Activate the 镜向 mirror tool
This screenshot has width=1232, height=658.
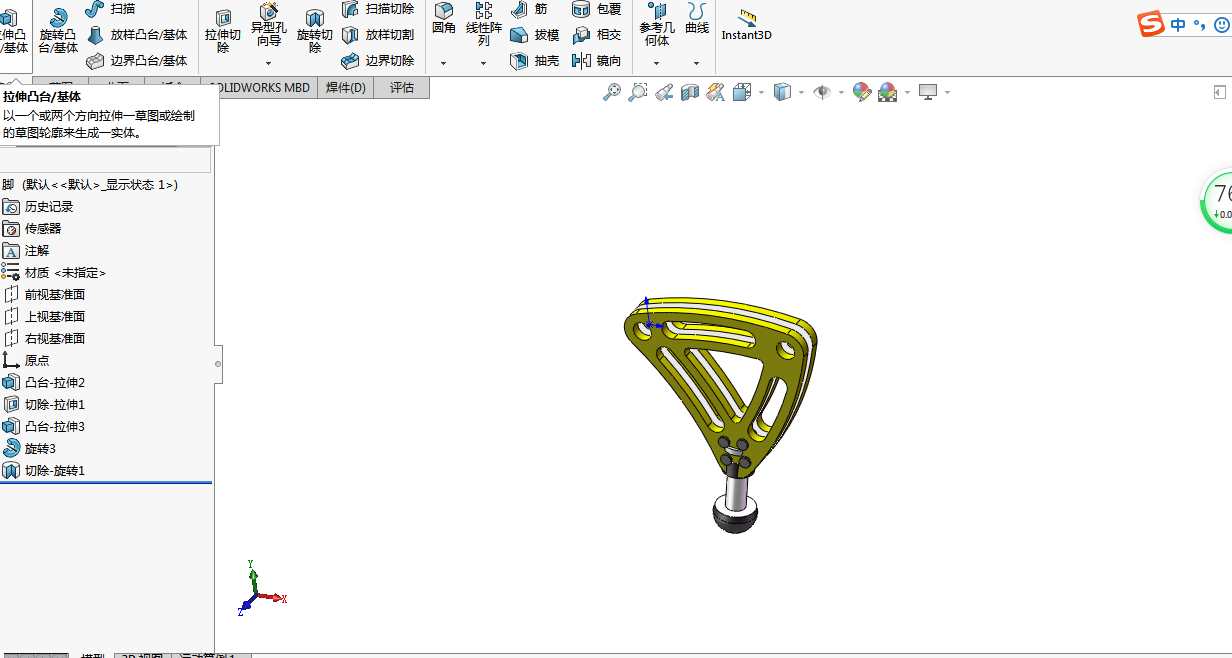point(597,61)
